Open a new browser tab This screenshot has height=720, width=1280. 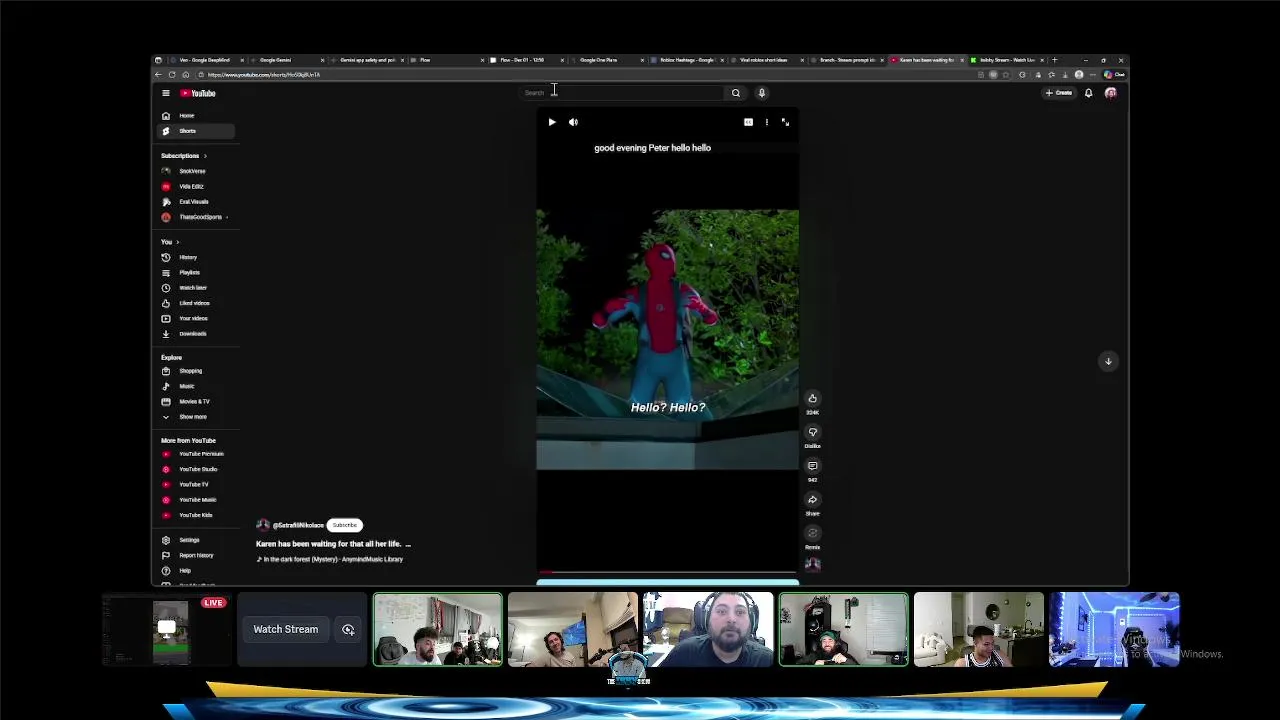click(x=1054, y=60)
